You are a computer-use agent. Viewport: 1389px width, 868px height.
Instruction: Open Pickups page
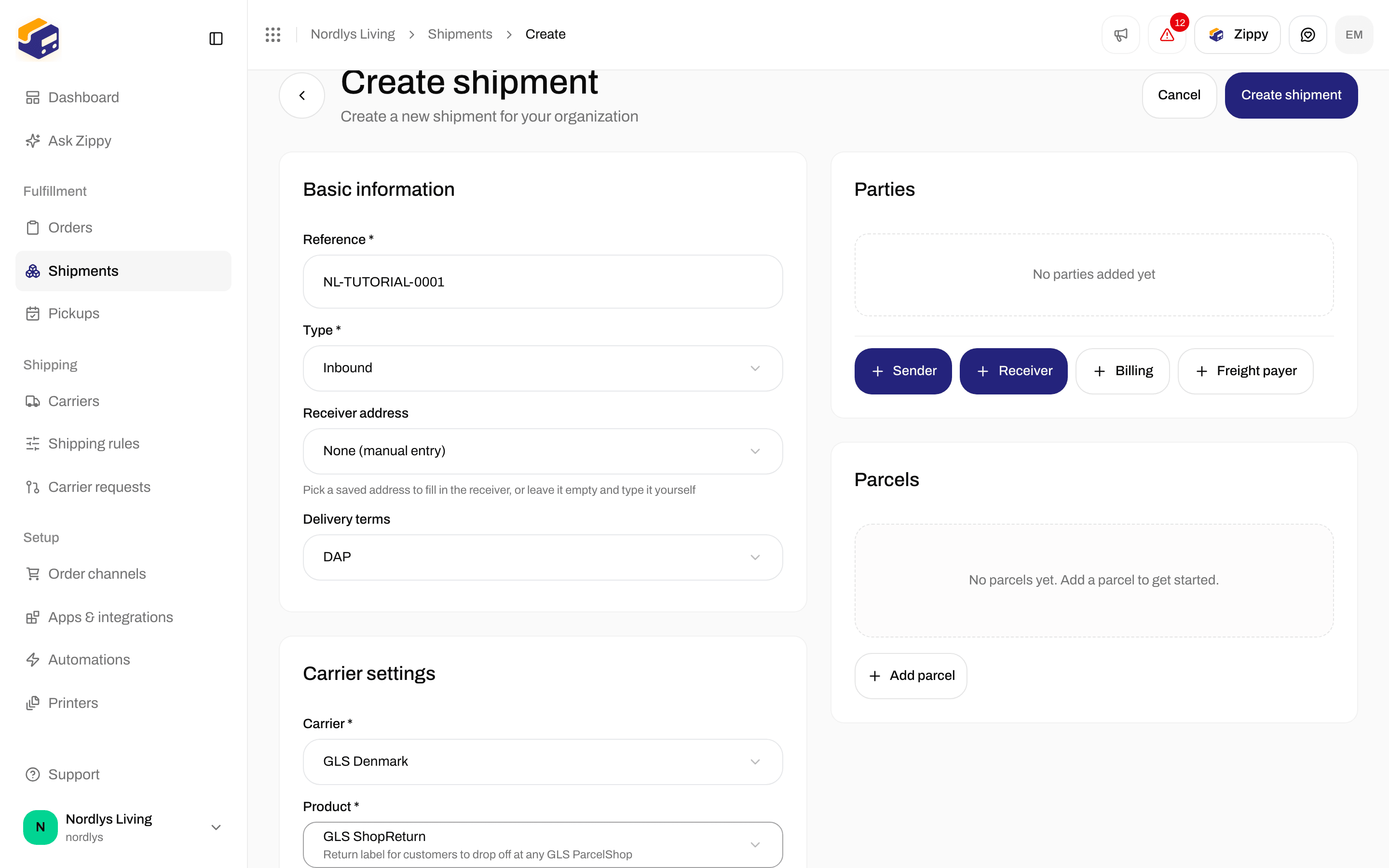click(123, 313)
